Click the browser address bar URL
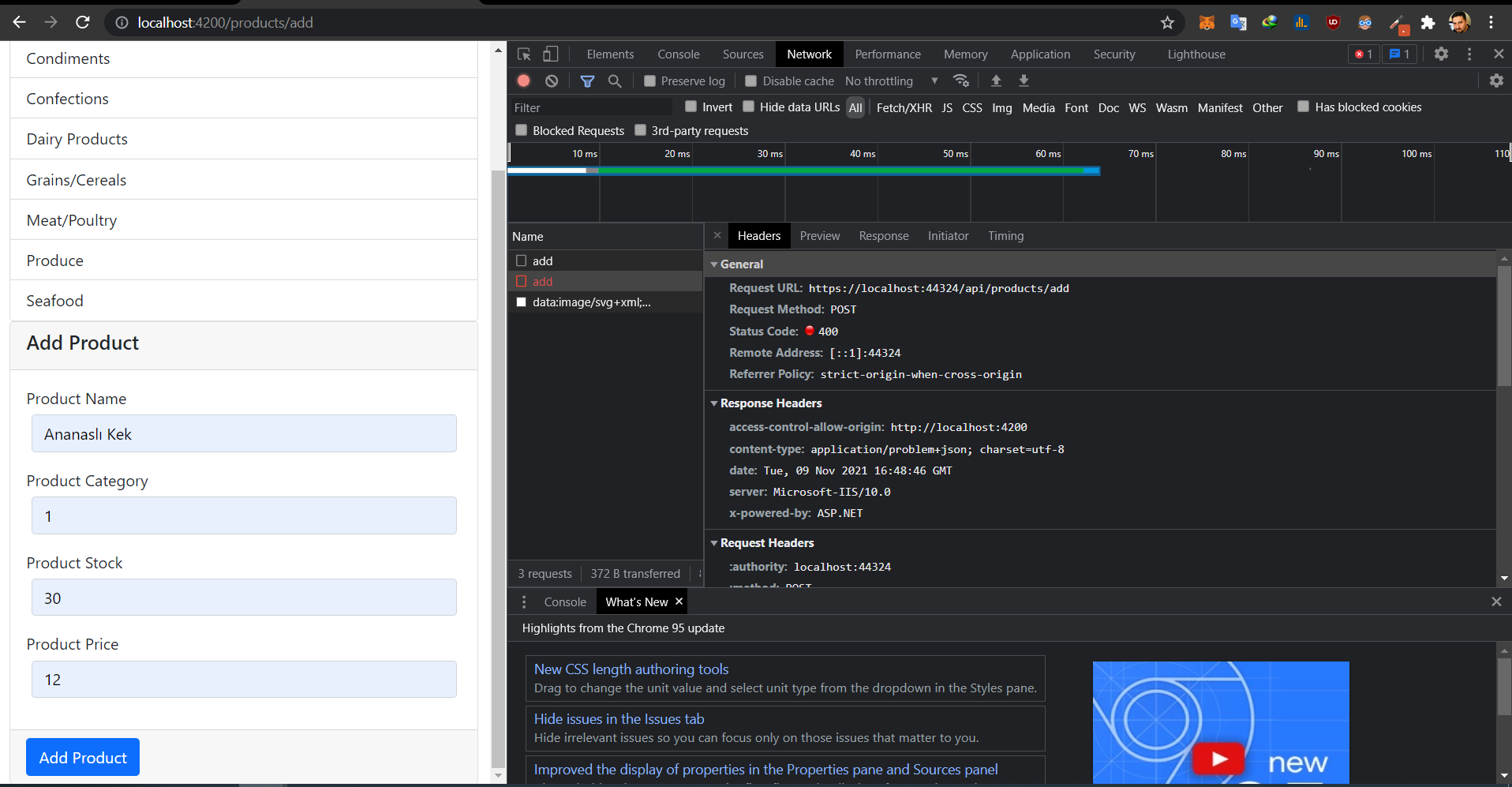Viewport: 1512px width, 787px height. click(225, 23)
